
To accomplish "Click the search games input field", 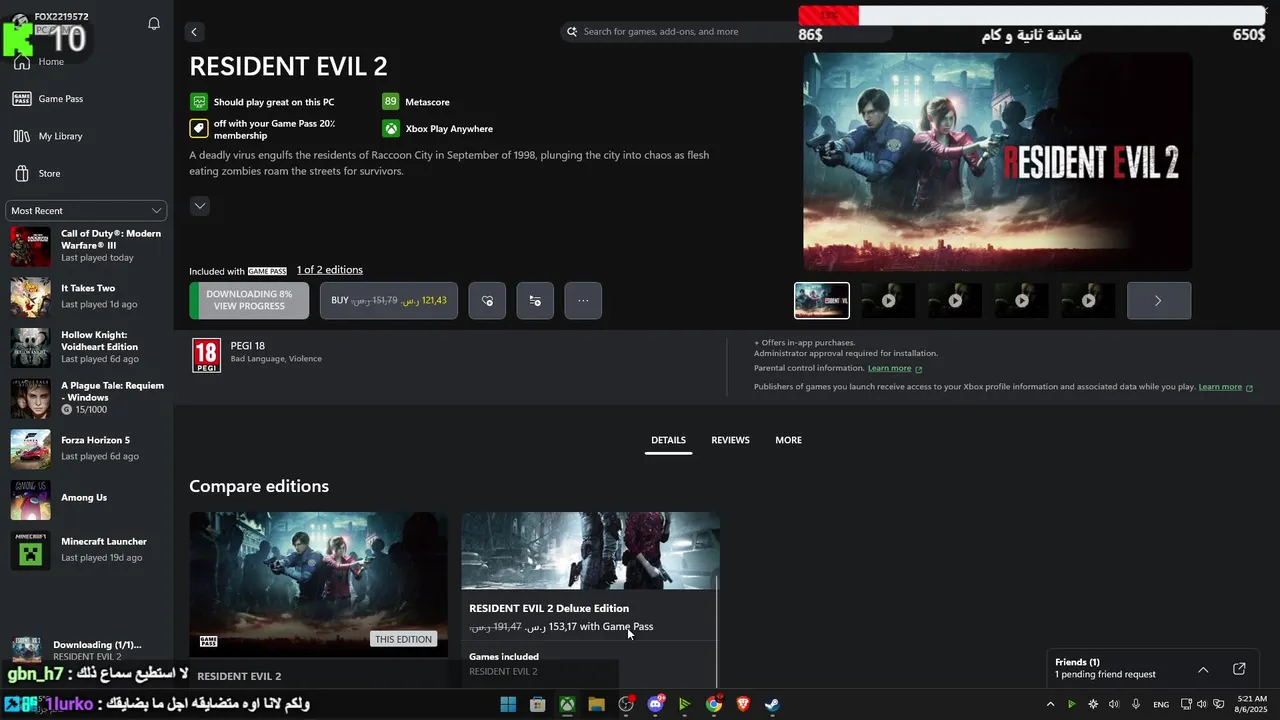I will [x=726, y=32].
